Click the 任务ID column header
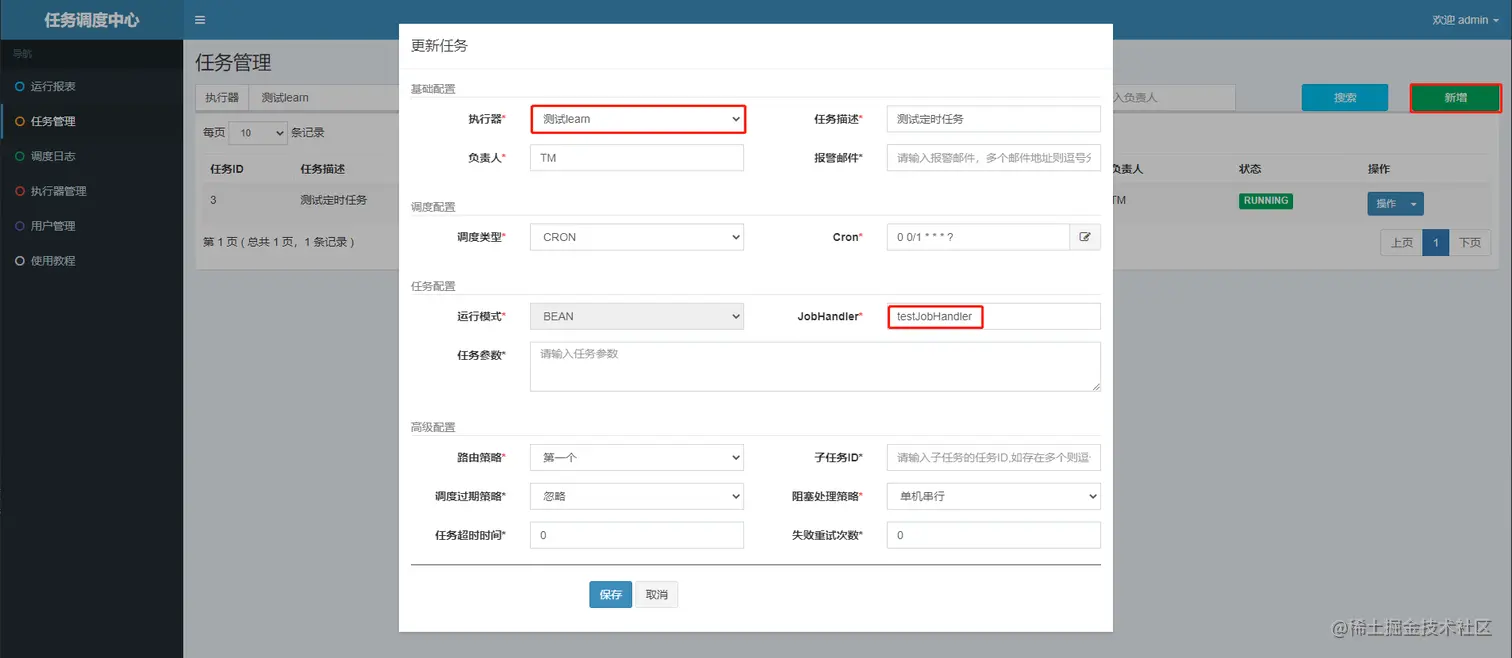Screen dimensions: 1512x658 pyautogui.click(x=226, y=169)
